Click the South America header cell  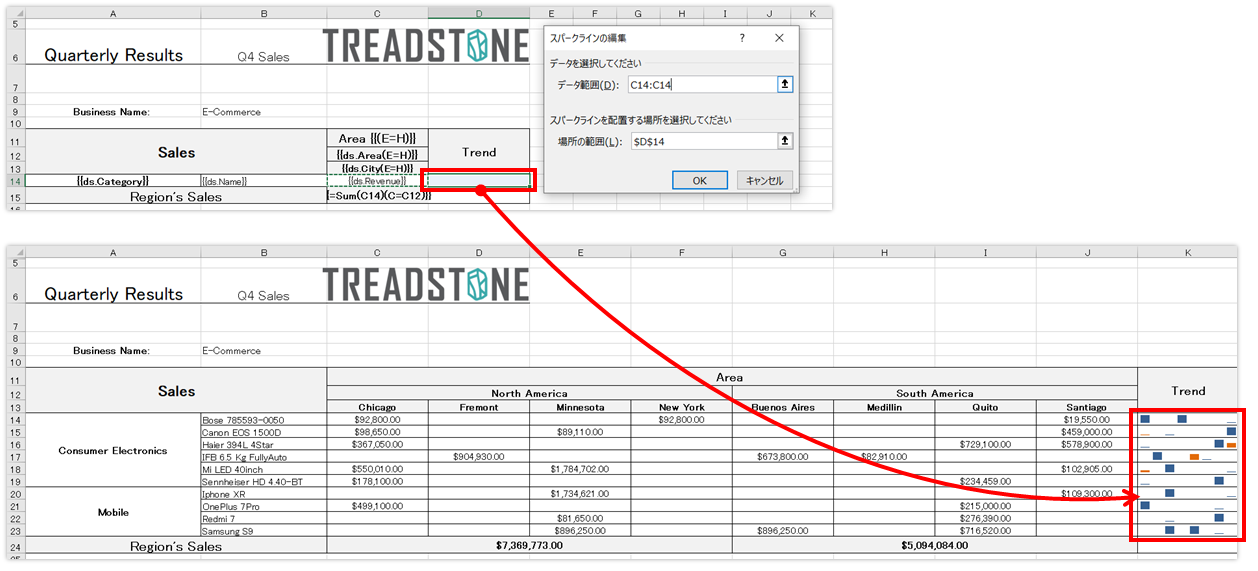click(935, 393)
